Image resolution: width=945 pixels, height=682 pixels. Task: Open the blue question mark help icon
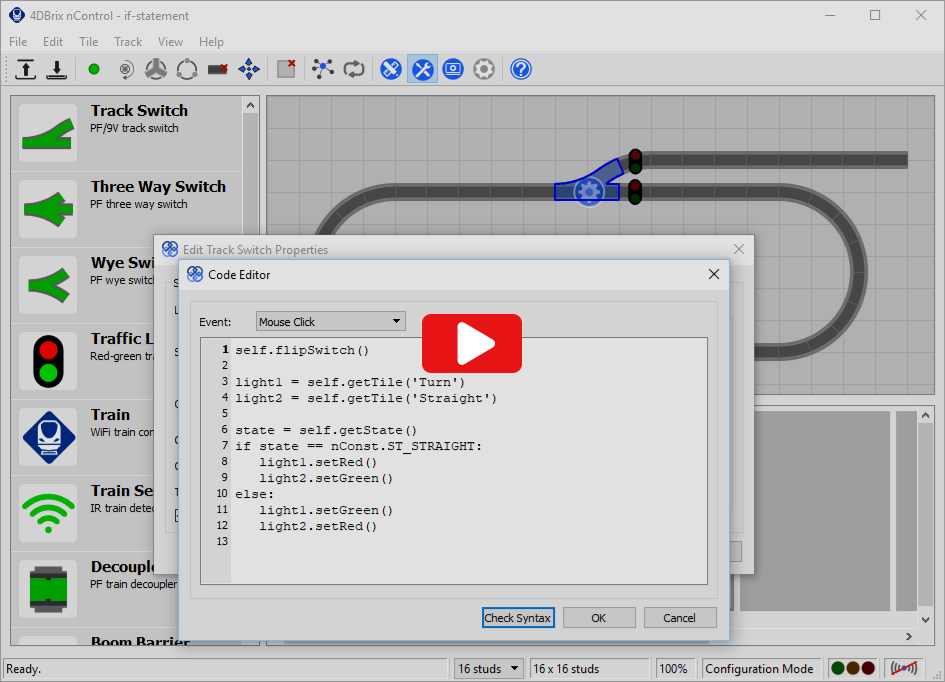[x=521, y=69]
